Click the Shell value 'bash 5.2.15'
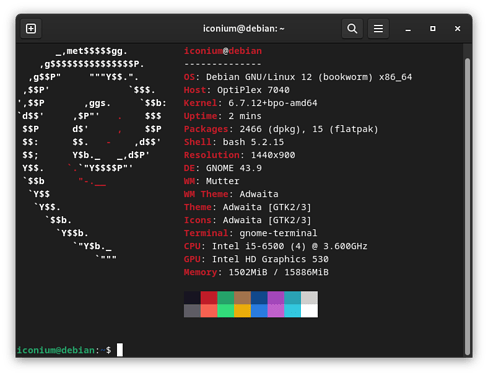488x375 pixels. pyautogui.click(x=253, y=142)
